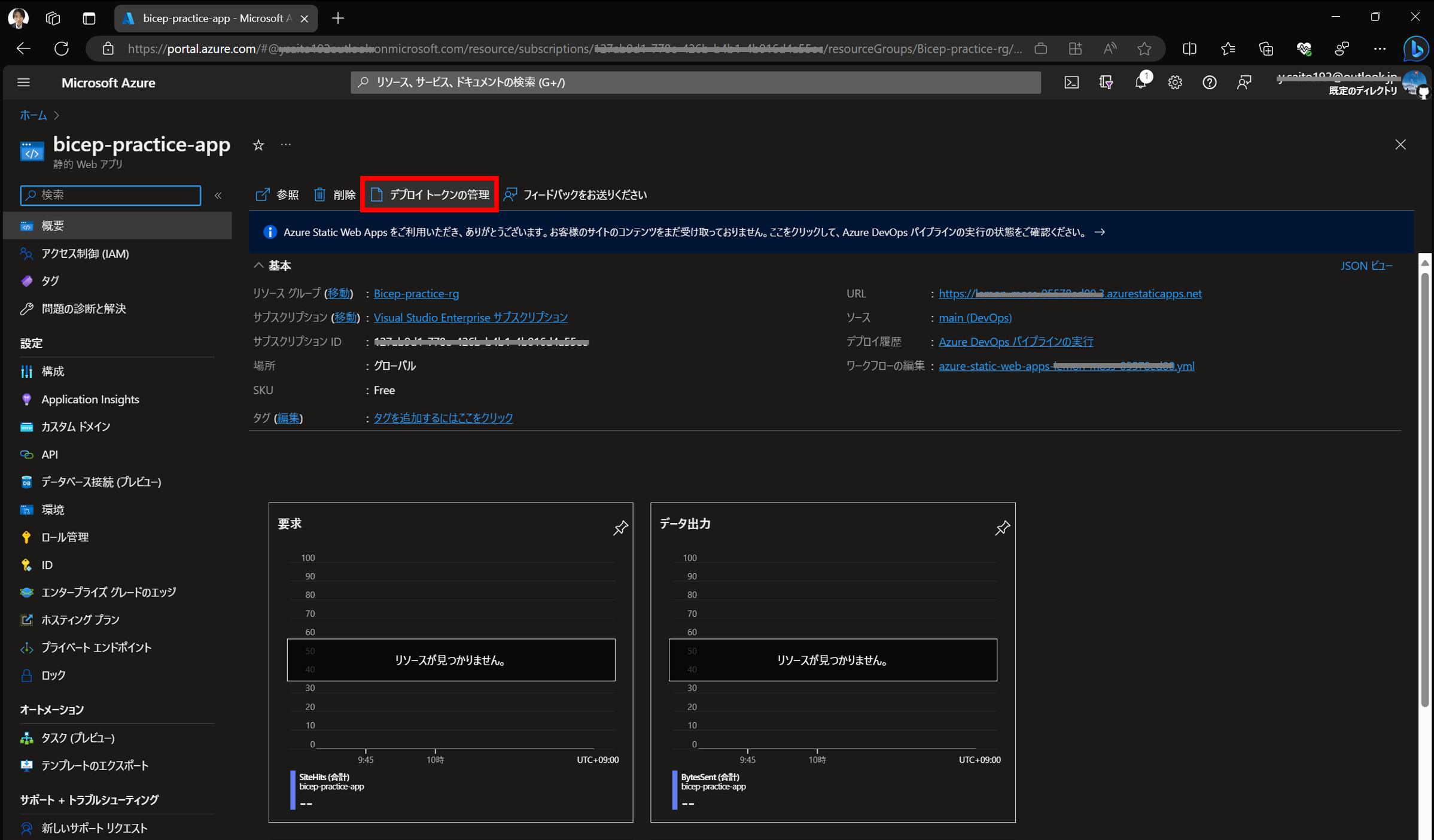1434x840 pixels.
Task: Click the help question mark icon
Action: coord(1209,83)
